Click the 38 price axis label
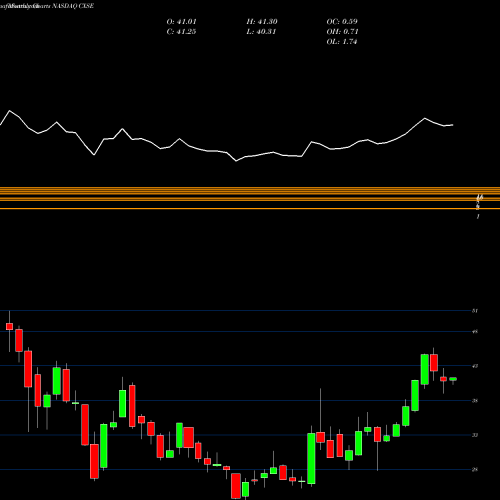Viewport: 500px width, 500px height. [x=475, y=401]
